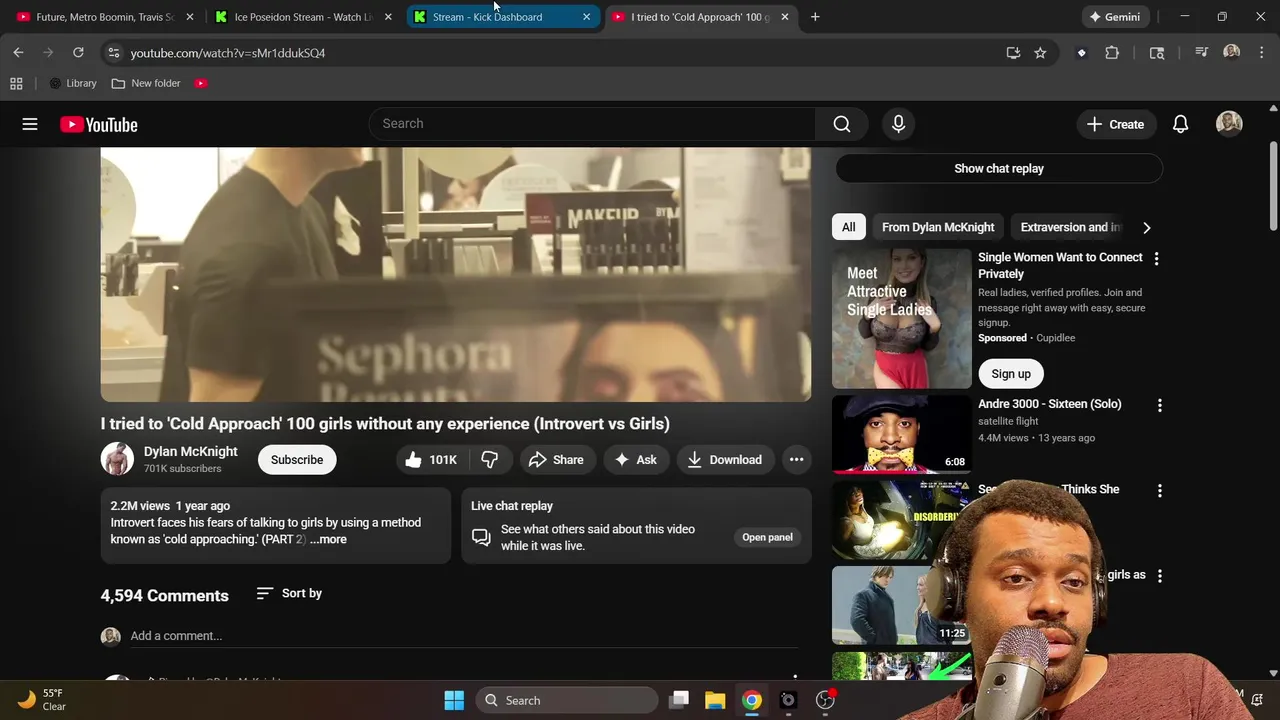Install app icon in address bar

point(1013,53)
